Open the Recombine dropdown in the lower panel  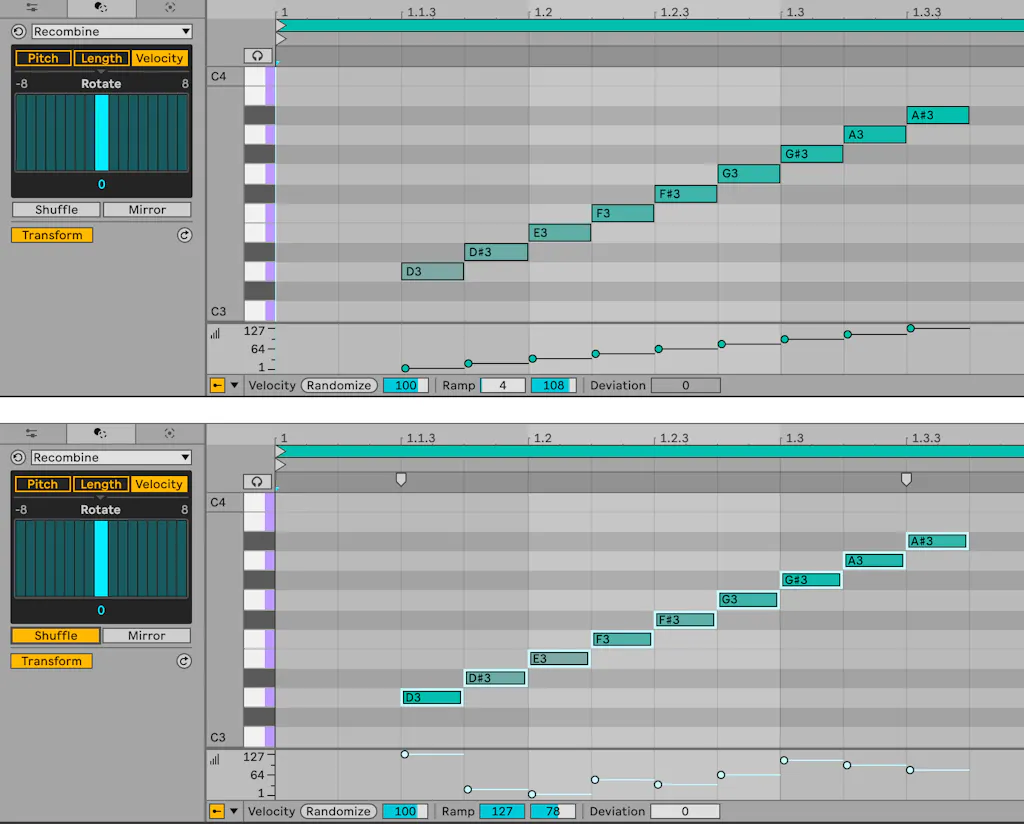(110, 457)
